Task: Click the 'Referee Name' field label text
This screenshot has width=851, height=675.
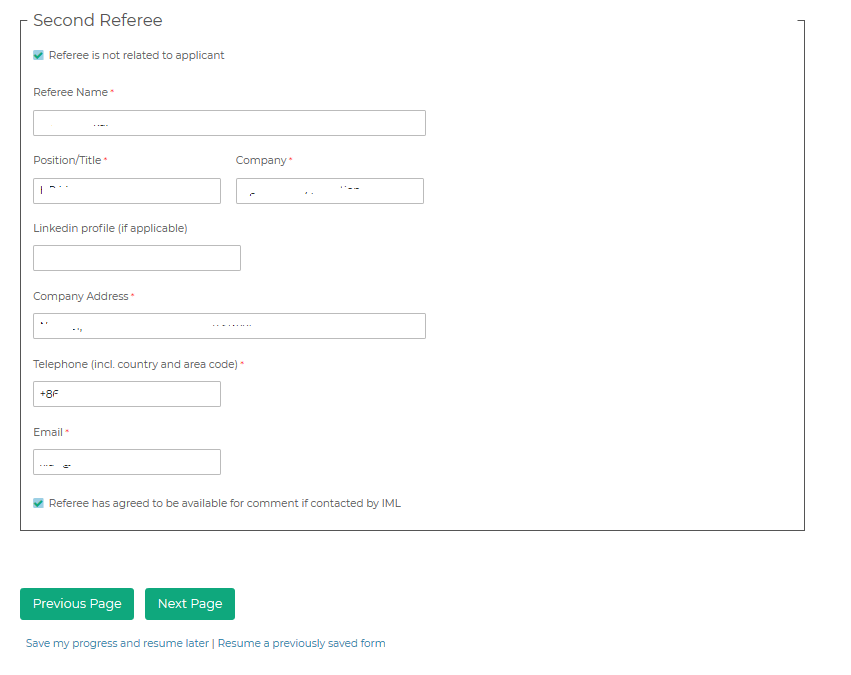Action: click(x=70, y=93)
